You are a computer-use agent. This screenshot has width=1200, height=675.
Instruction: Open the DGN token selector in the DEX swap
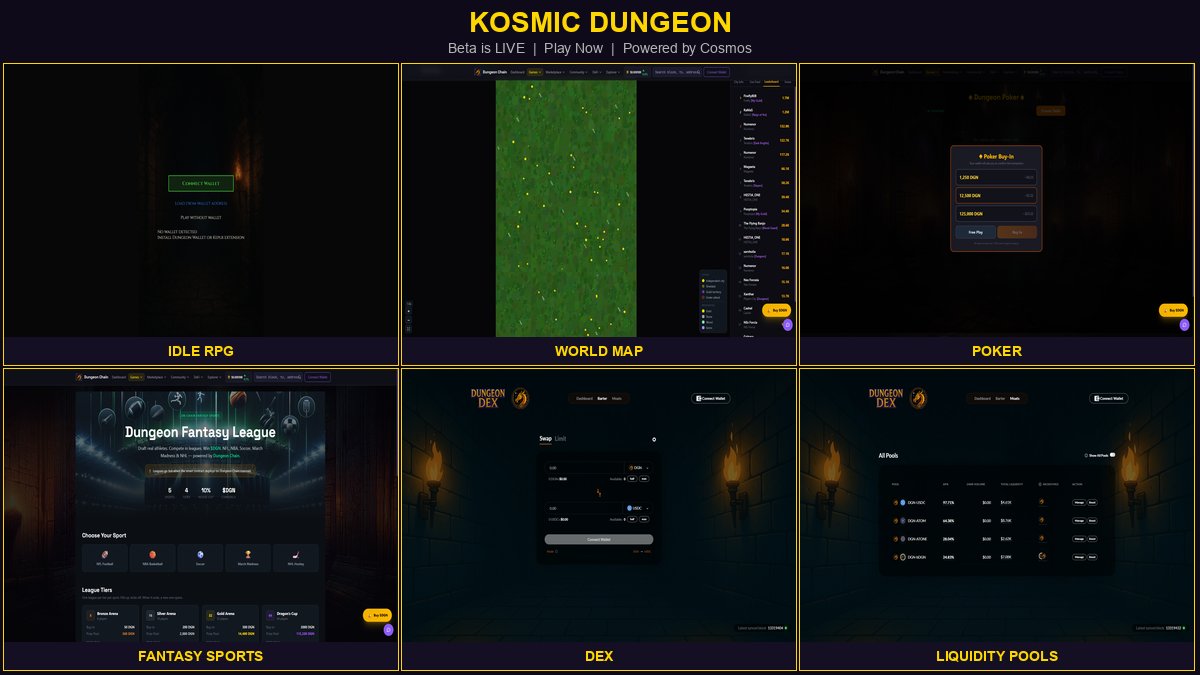[x=639, y=467]
